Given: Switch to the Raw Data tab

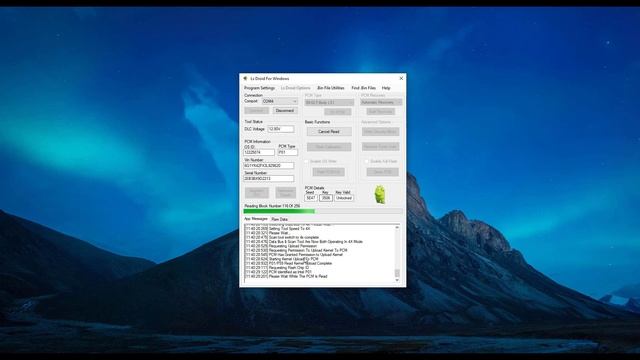Looking at the screenshot, I should pyautogui.click(x=280, y=220).
